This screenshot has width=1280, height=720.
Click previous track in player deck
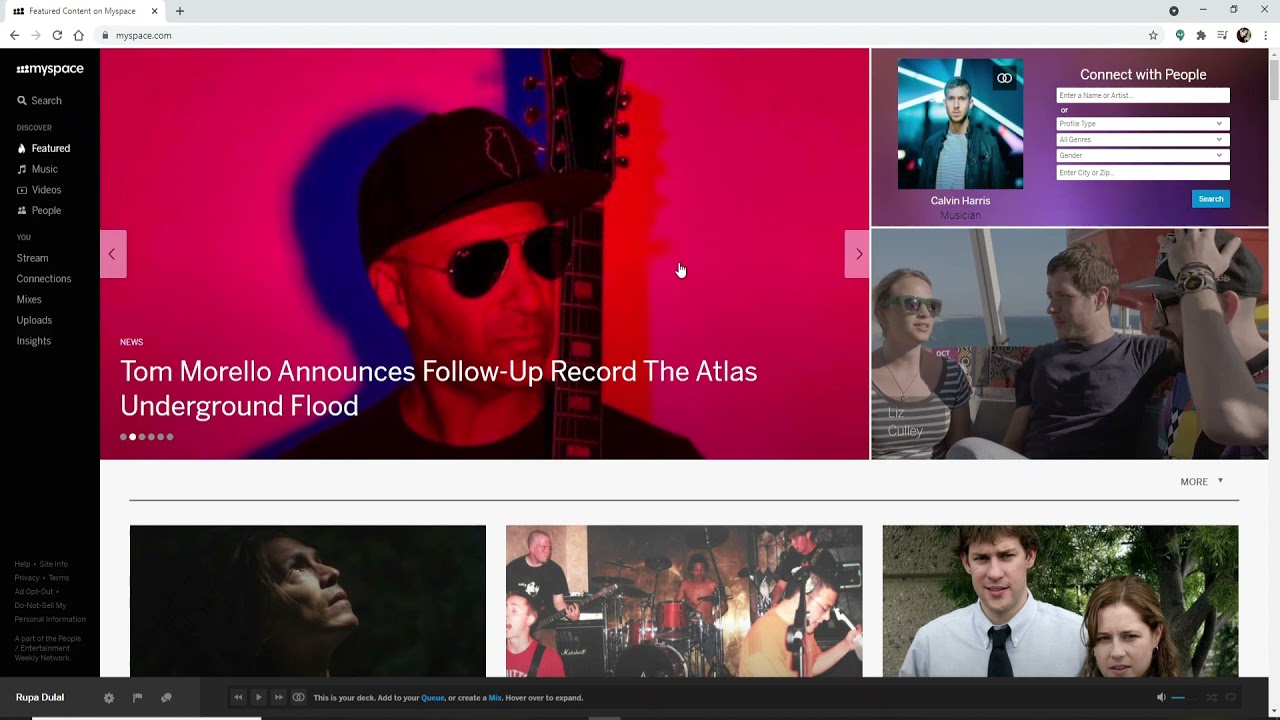pyautogui.click(x=238, y=698)
